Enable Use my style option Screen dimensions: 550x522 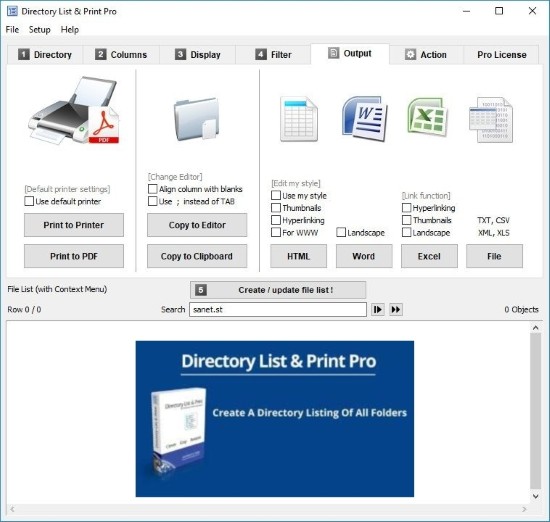point(276,195)
